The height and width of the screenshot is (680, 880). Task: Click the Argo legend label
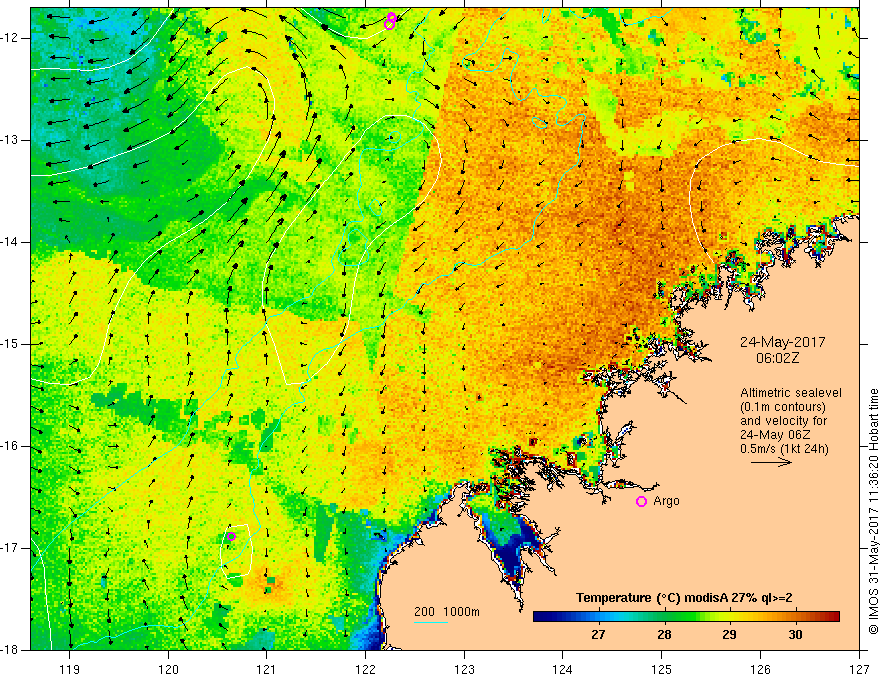click(x=666, y=501)
